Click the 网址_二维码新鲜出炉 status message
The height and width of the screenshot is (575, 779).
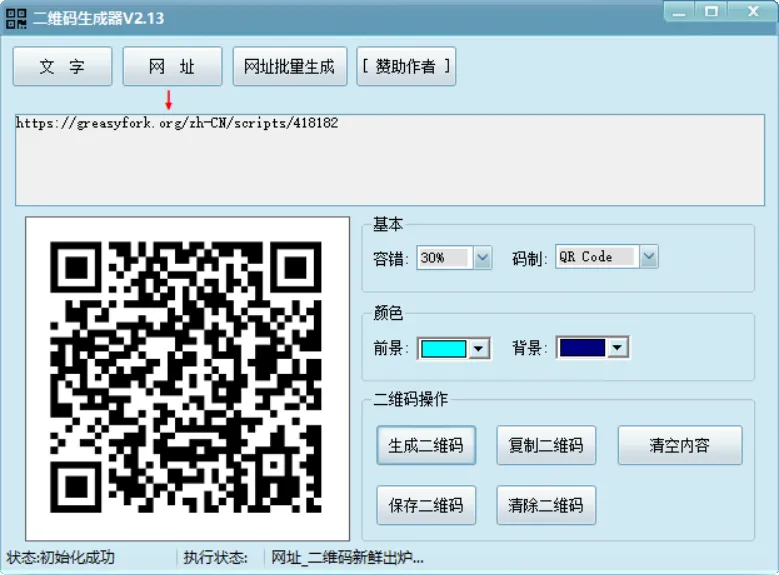[x=347, y=558]
